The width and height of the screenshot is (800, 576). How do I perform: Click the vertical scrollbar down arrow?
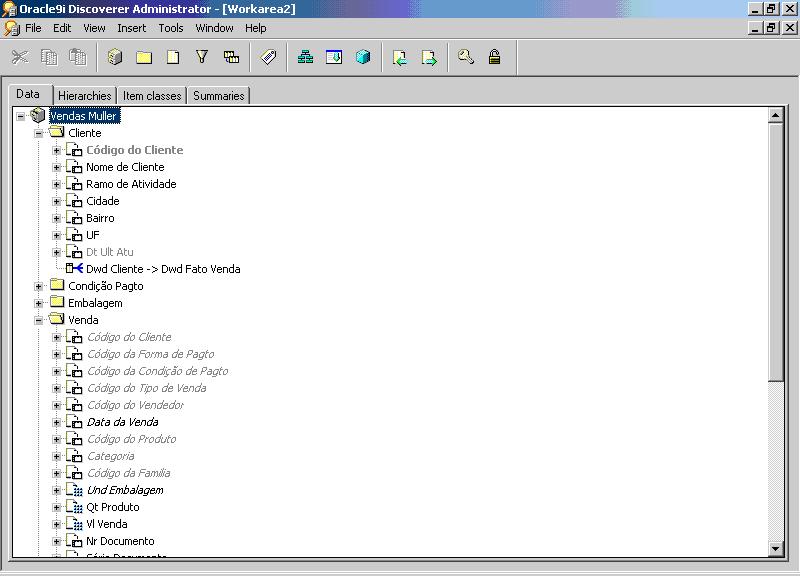pos(775,549)
